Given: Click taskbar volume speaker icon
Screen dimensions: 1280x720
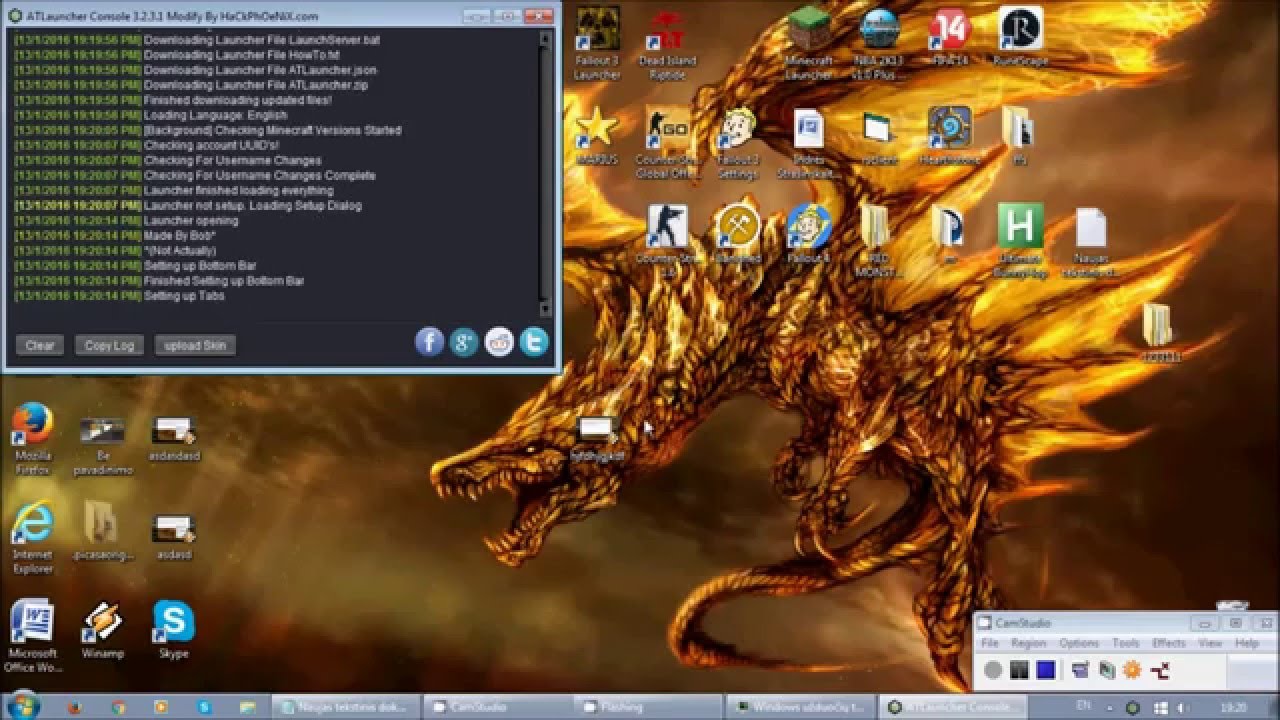Looking at the screenshot, I should 1181,707.
